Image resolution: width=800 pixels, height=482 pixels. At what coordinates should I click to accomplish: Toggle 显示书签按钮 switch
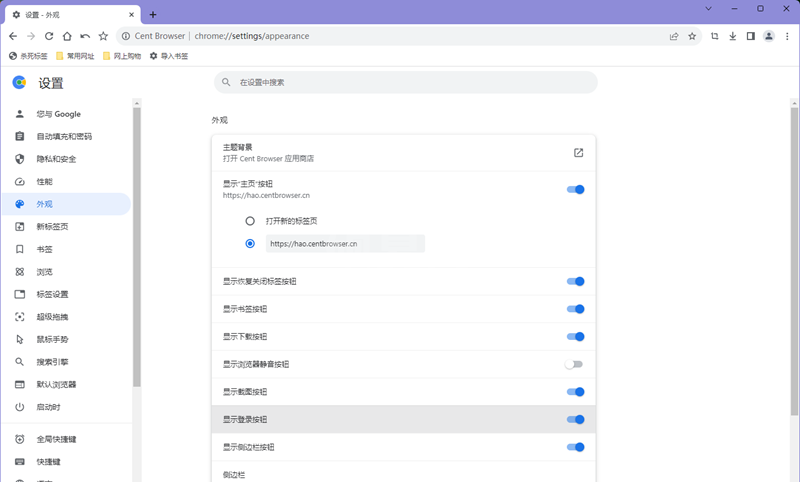click(x=575, y=309)
